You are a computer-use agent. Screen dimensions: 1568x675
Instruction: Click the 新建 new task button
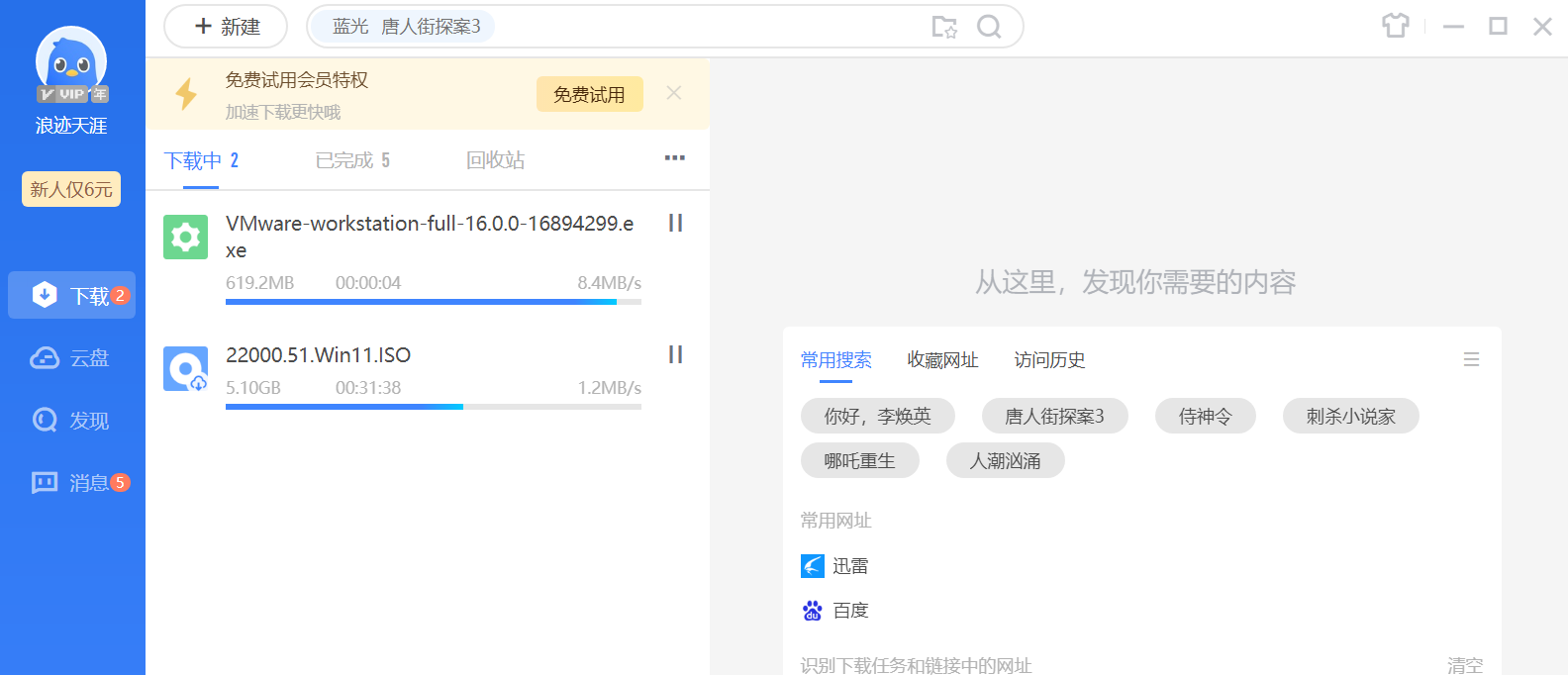pyautogui.click(x=226, y=27)
